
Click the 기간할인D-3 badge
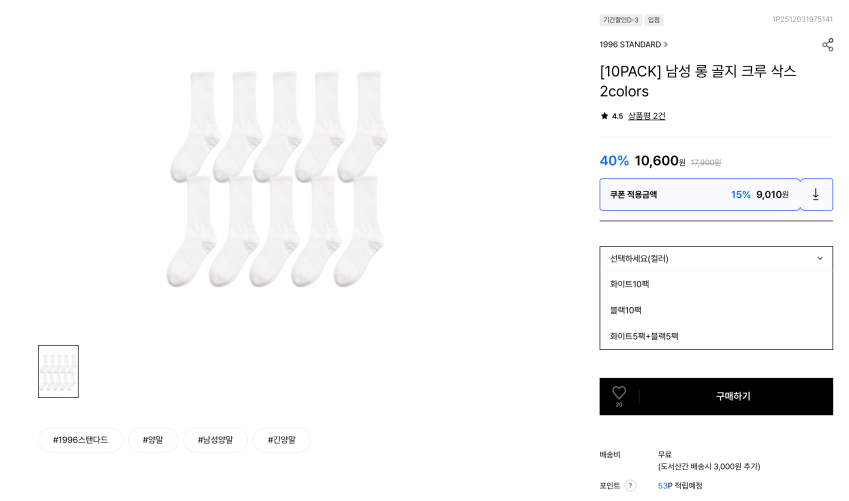[620, 20]
